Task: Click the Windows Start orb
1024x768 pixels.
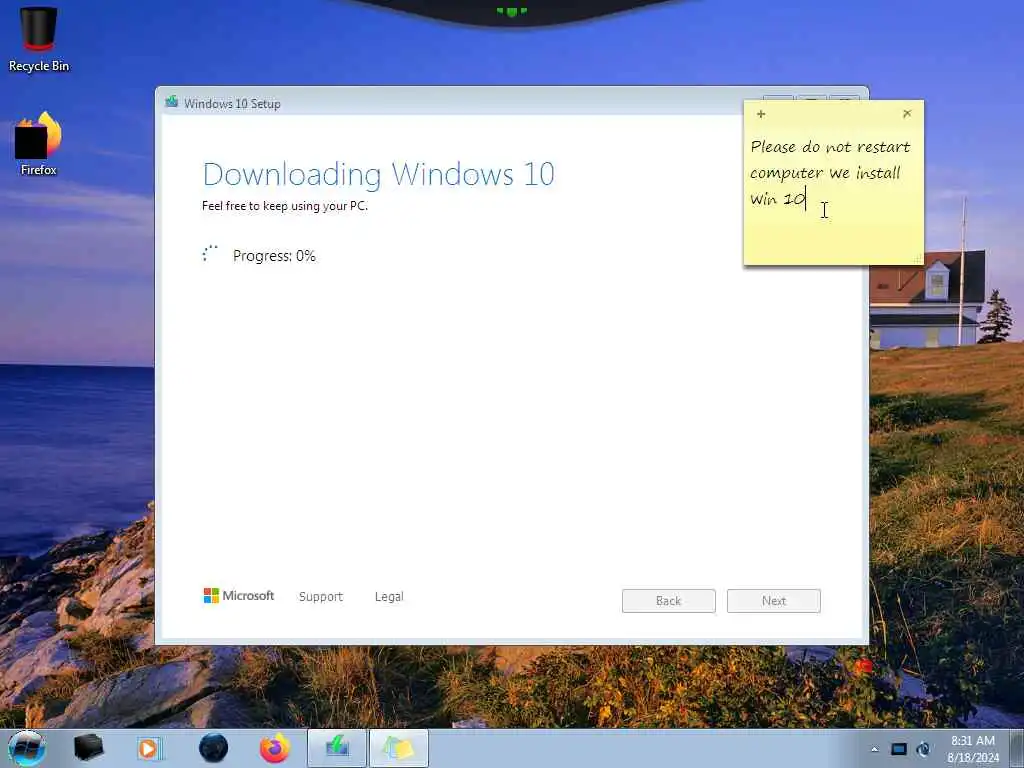Action: [x=27, y=748]
